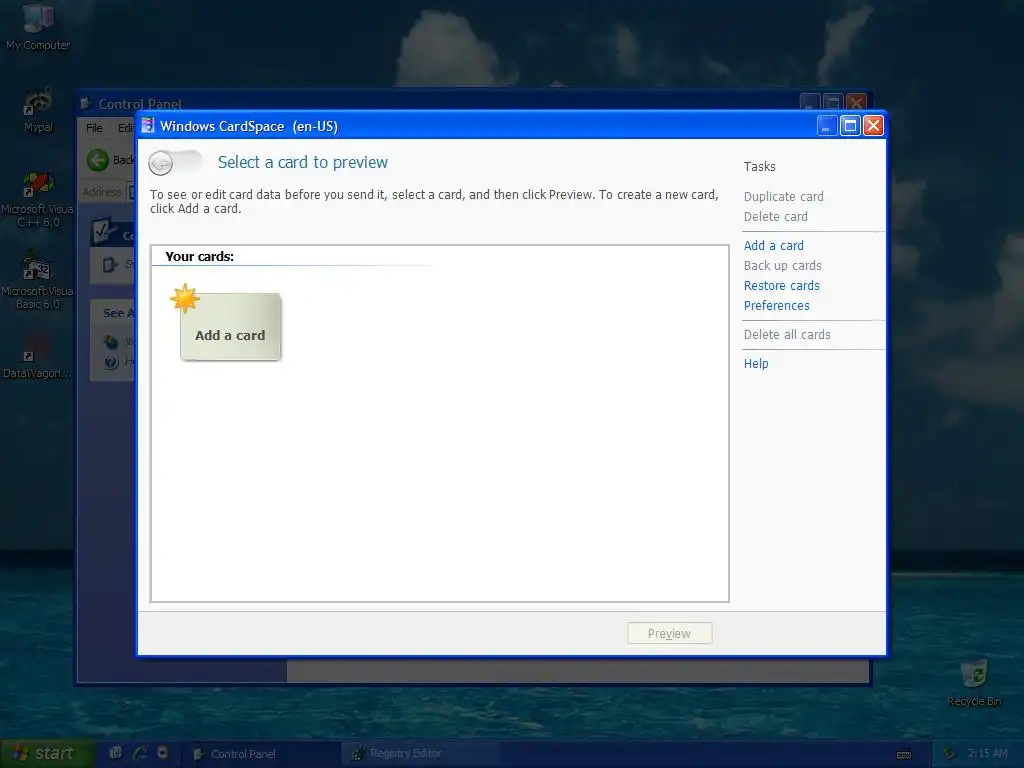Open the Recycle Bin
The height and width of the screenshot is (768, 1024).
pos(974,682)
